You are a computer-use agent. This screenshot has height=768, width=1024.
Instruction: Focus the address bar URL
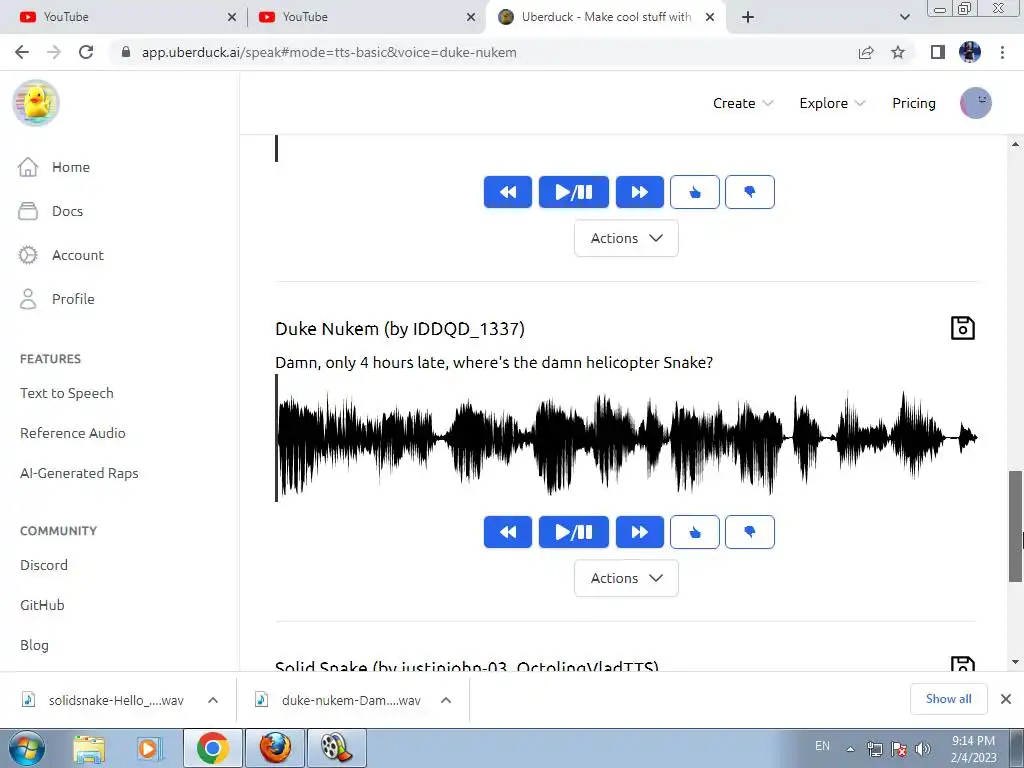329,52
